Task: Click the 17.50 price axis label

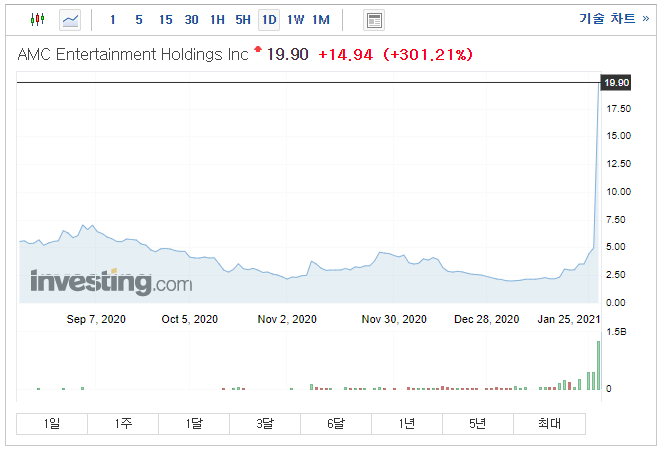Action: pos(619,109)
